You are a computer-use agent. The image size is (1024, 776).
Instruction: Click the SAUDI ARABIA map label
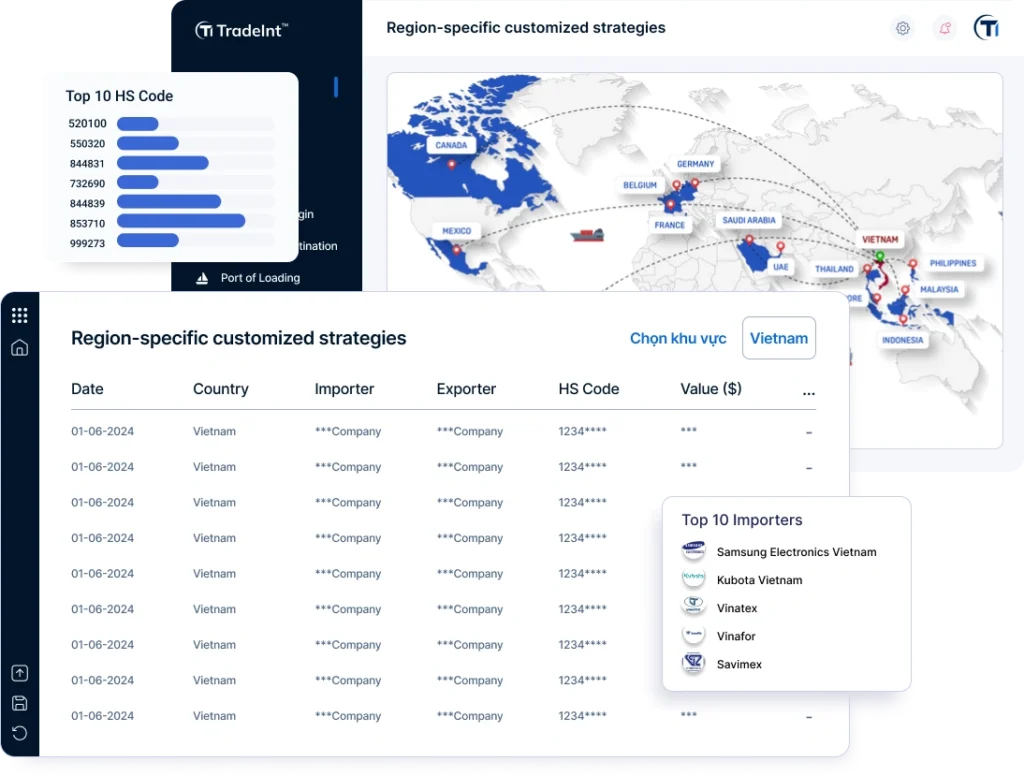click(749, 220)
